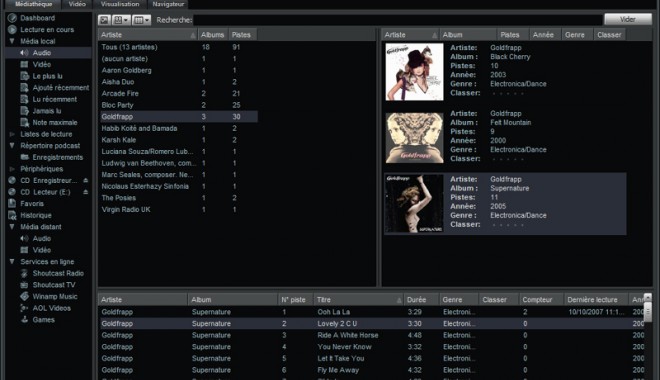Select artist Arcade Fire in list
Image resolution: width=660 pixels, height=380 pixels.
[178, 93]
